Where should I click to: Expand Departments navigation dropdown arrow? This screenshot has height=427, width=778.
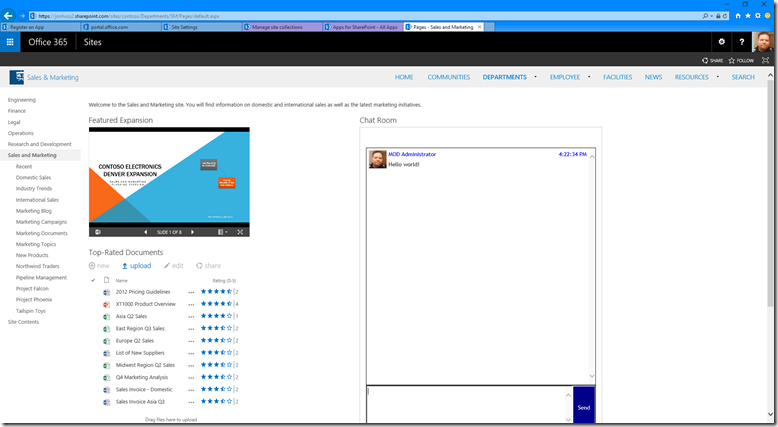point(535,77)
